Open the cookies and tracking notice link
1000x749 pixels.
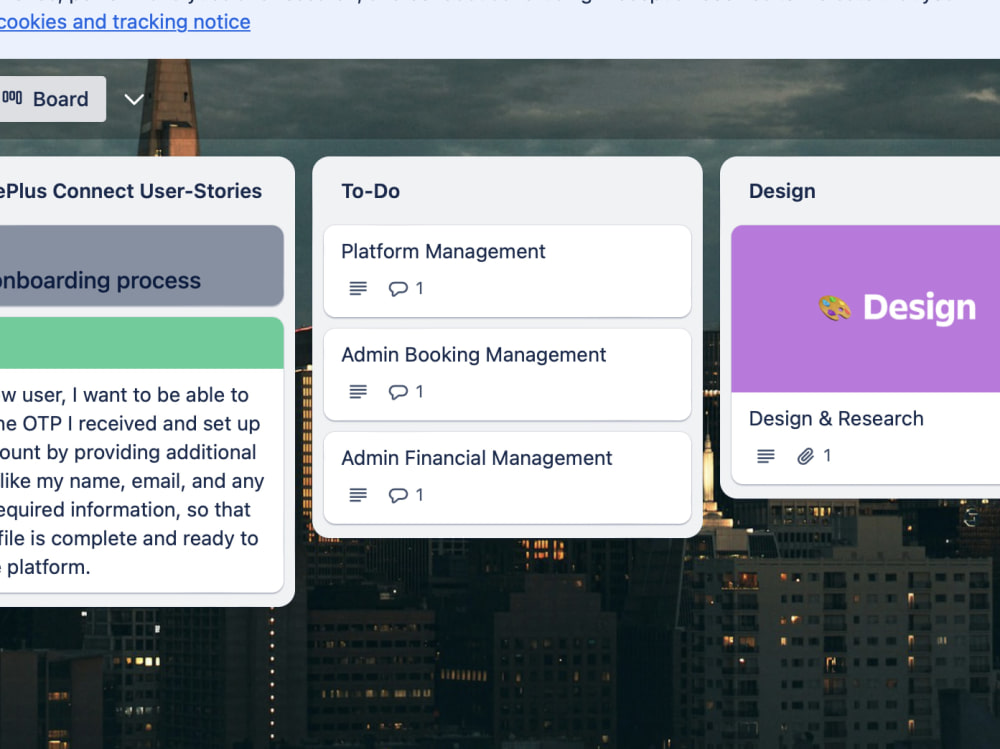pos(125,22)
